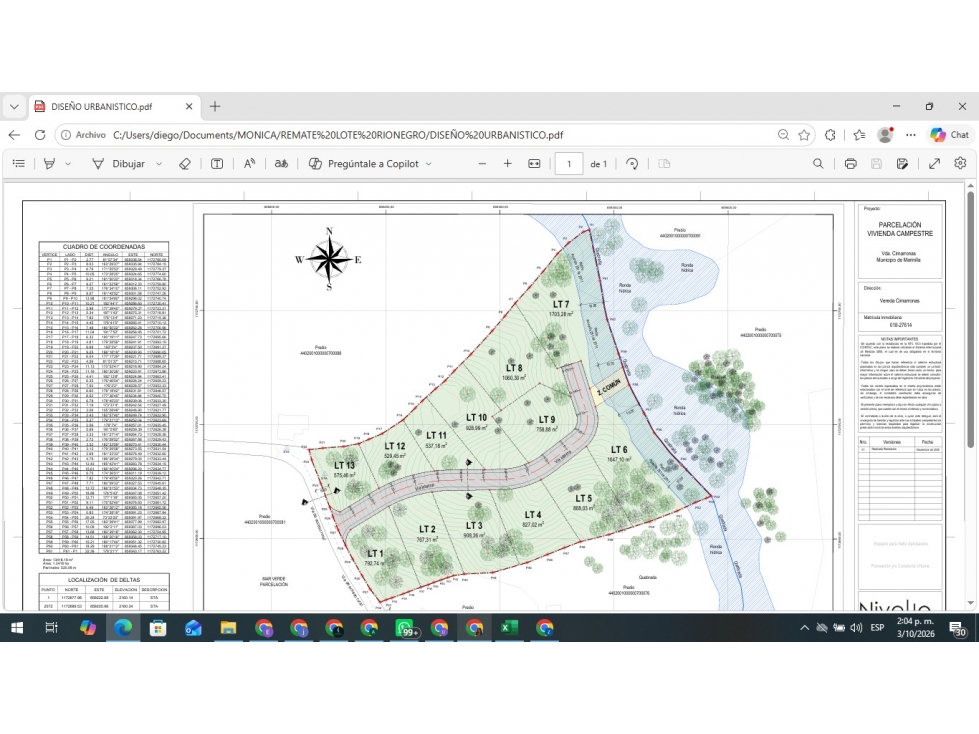Expand the highlighter color options dropdown
Image resolution: width=979 pixels, height=734 pixels.
(68, 164)
